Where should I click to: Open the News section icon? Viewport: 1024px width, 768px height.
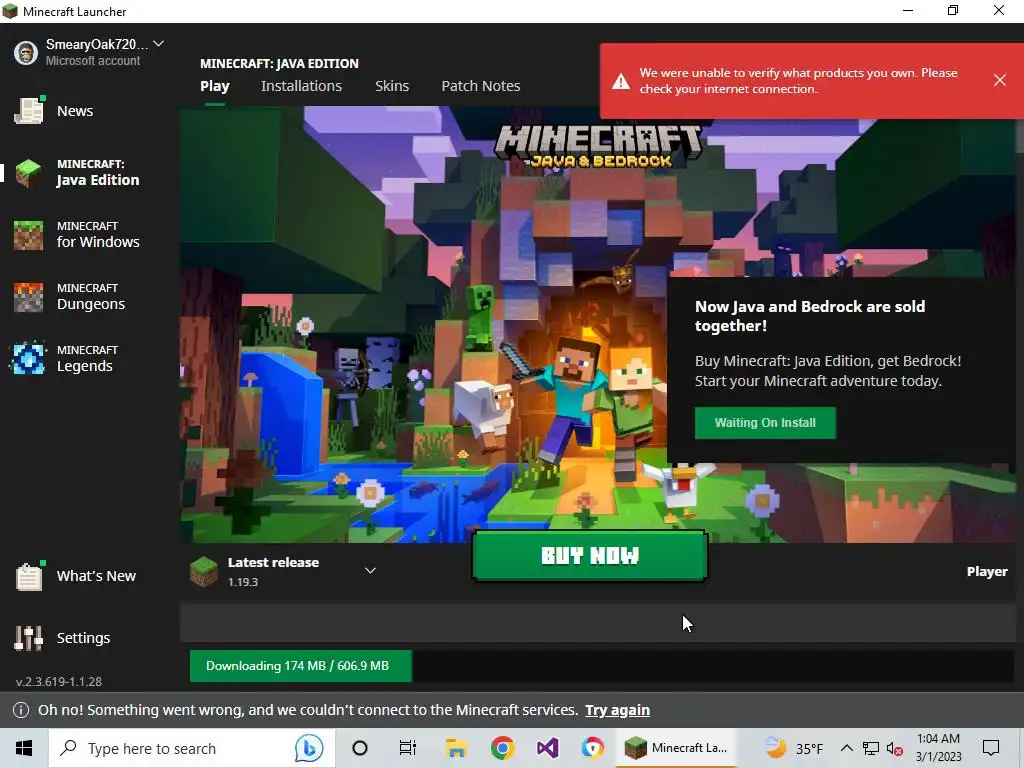[29, 111]
